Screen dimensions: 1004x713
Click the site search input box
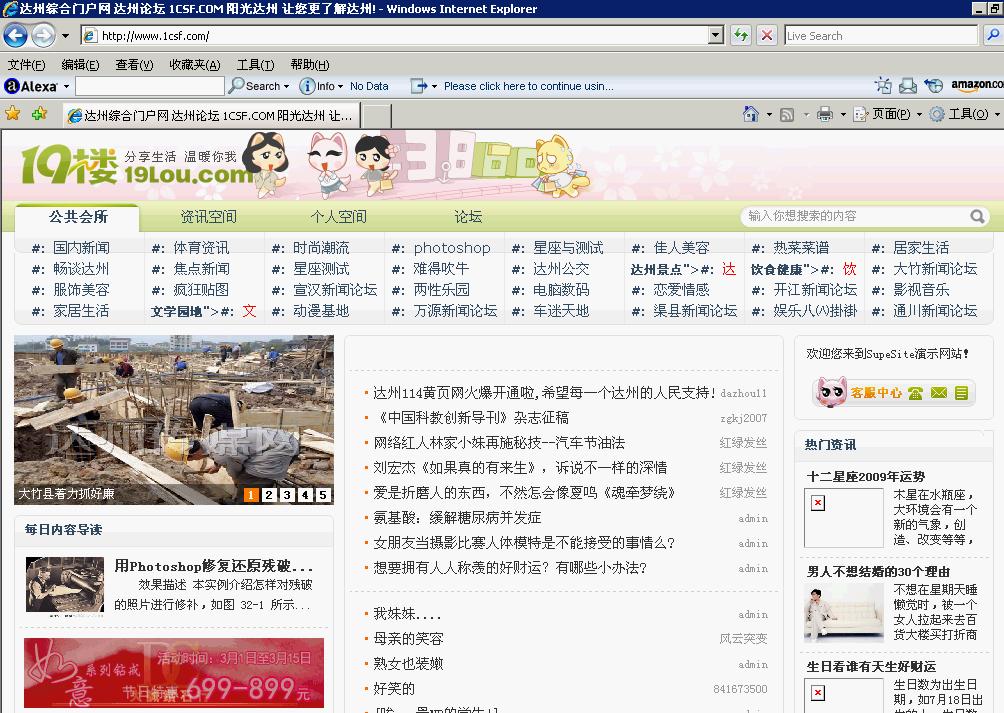pyautogui.click(x=856, y=216)
